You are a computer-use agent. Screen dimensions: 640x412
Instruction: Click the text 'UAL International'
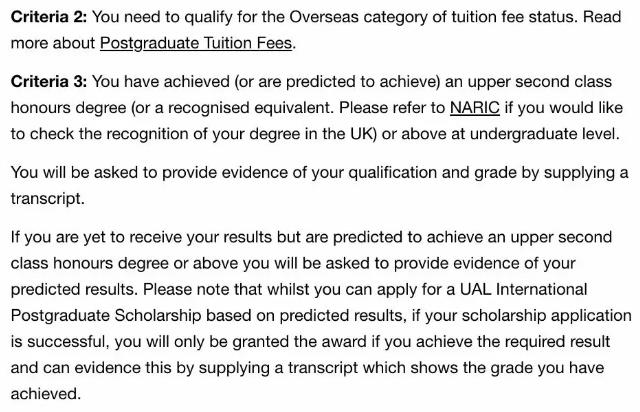point(523,290)
